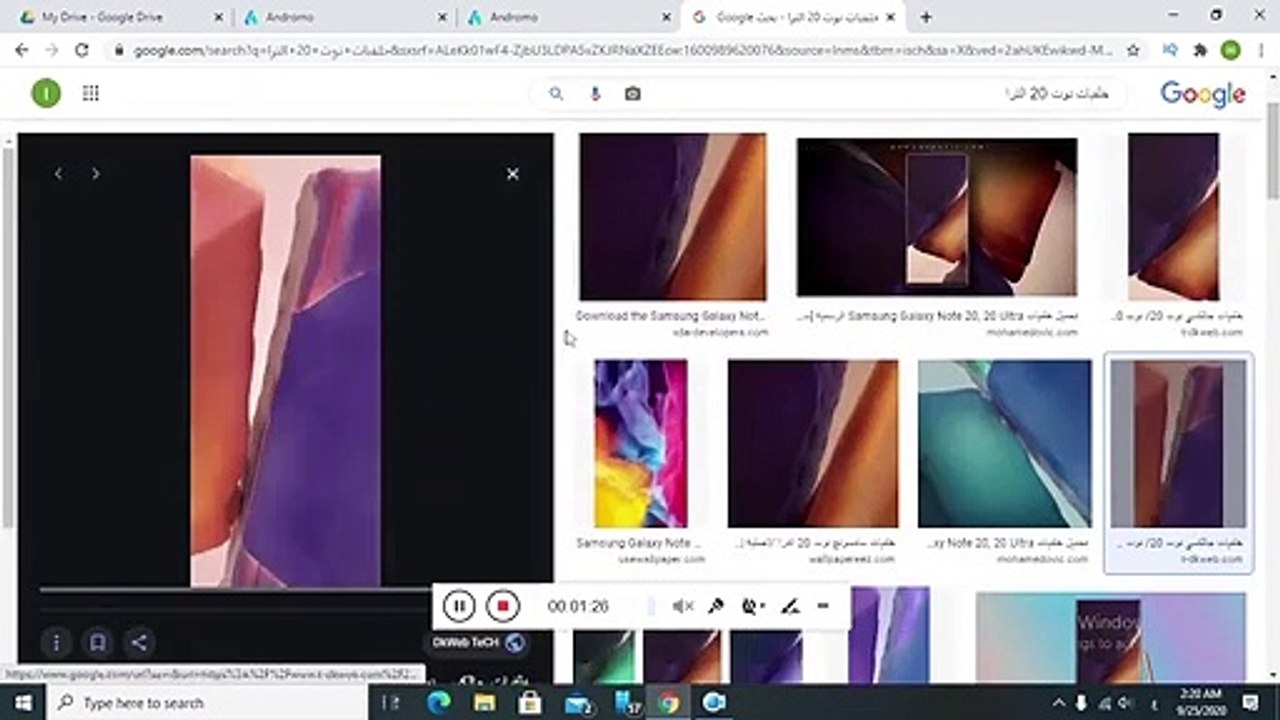
Task: Open search by image camera icon
Action: pos(632,94)
